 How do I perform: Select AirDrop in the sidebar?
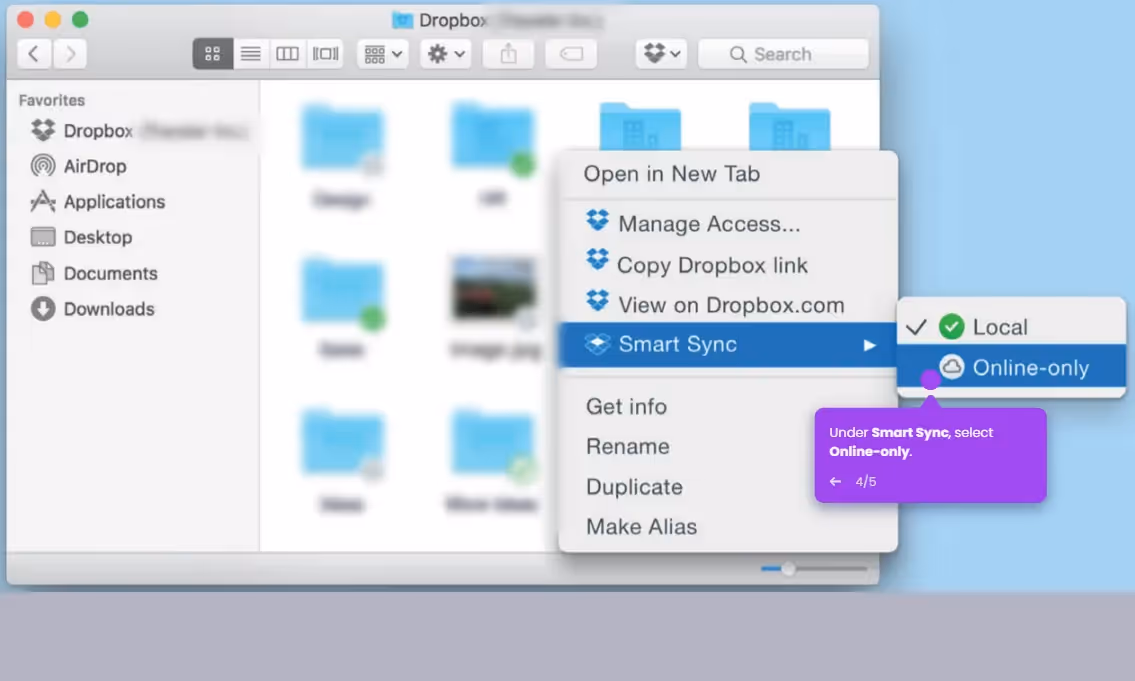(95, 166)
